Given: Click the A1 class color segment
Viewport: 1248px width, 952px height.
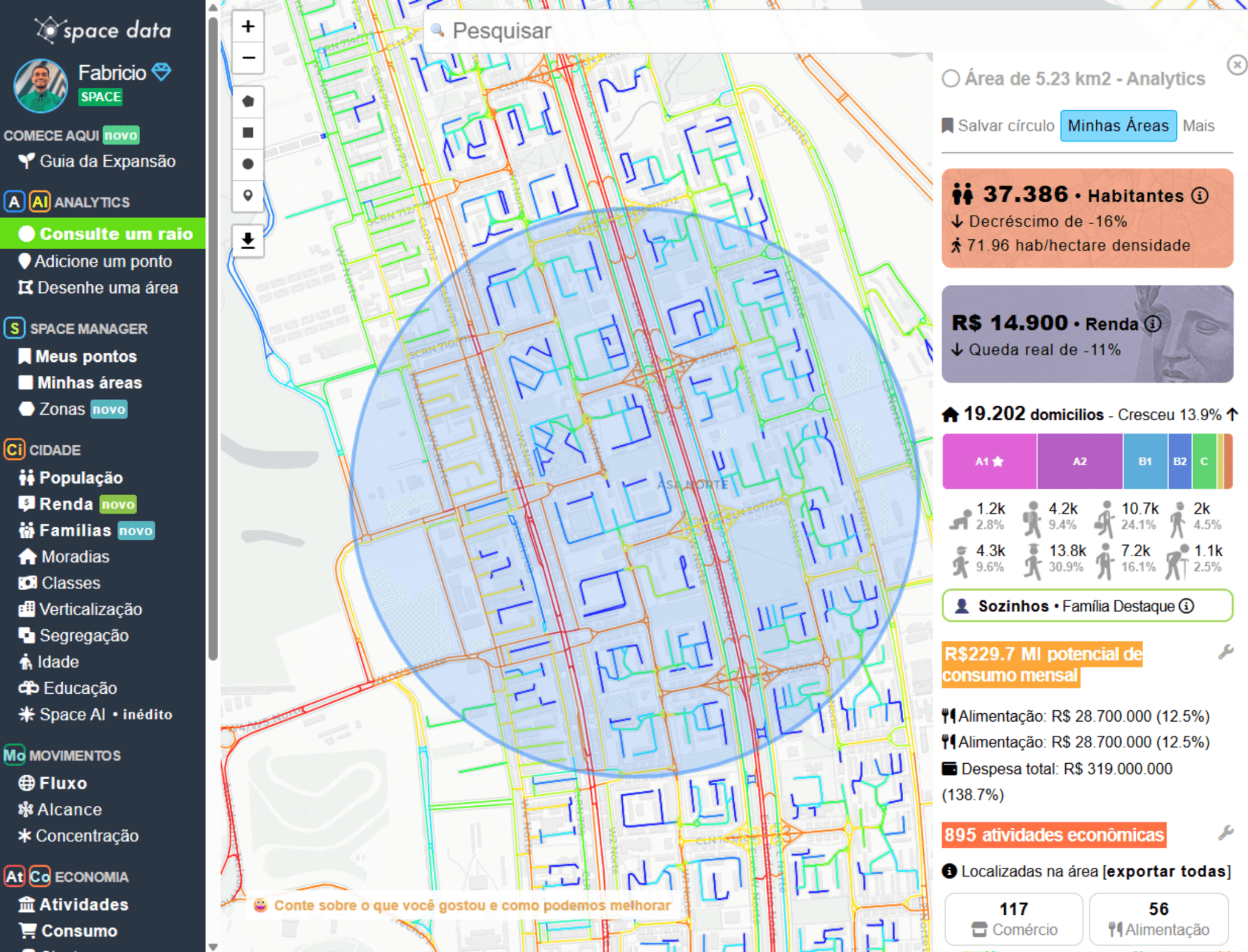Looking at the screenshot, I should point(988,461).
